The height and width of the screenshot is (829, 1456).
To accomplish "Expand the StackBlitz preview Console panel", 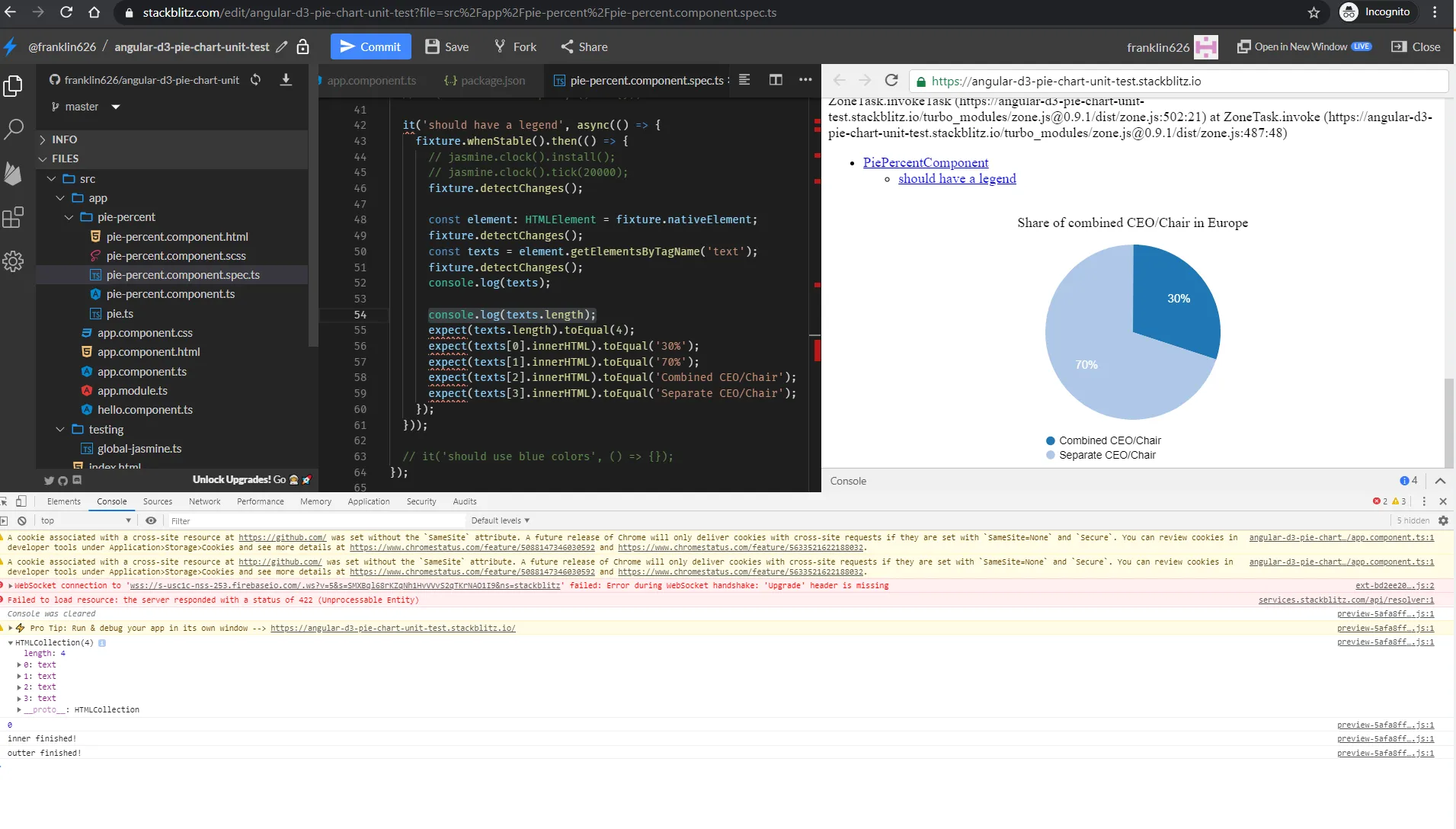I will [1440, 482].
